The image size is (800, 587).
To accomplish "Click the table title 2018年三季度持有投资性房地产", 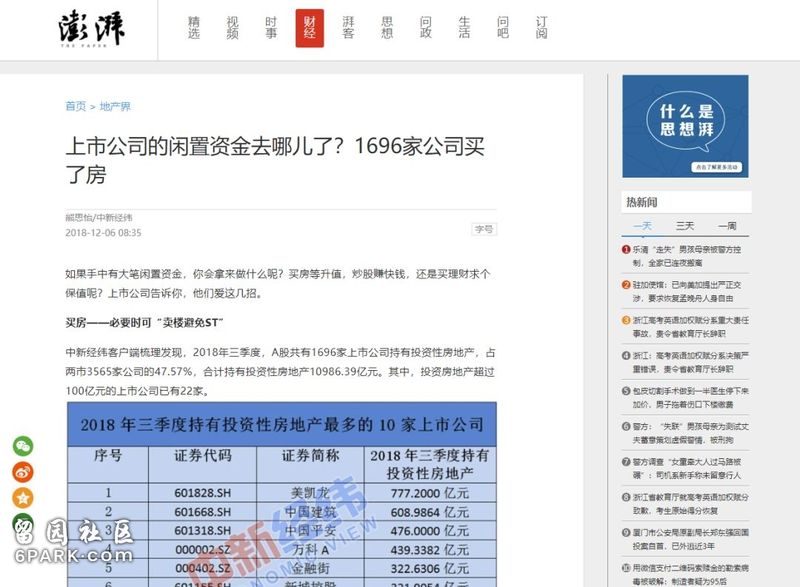I will pos(282,424).
